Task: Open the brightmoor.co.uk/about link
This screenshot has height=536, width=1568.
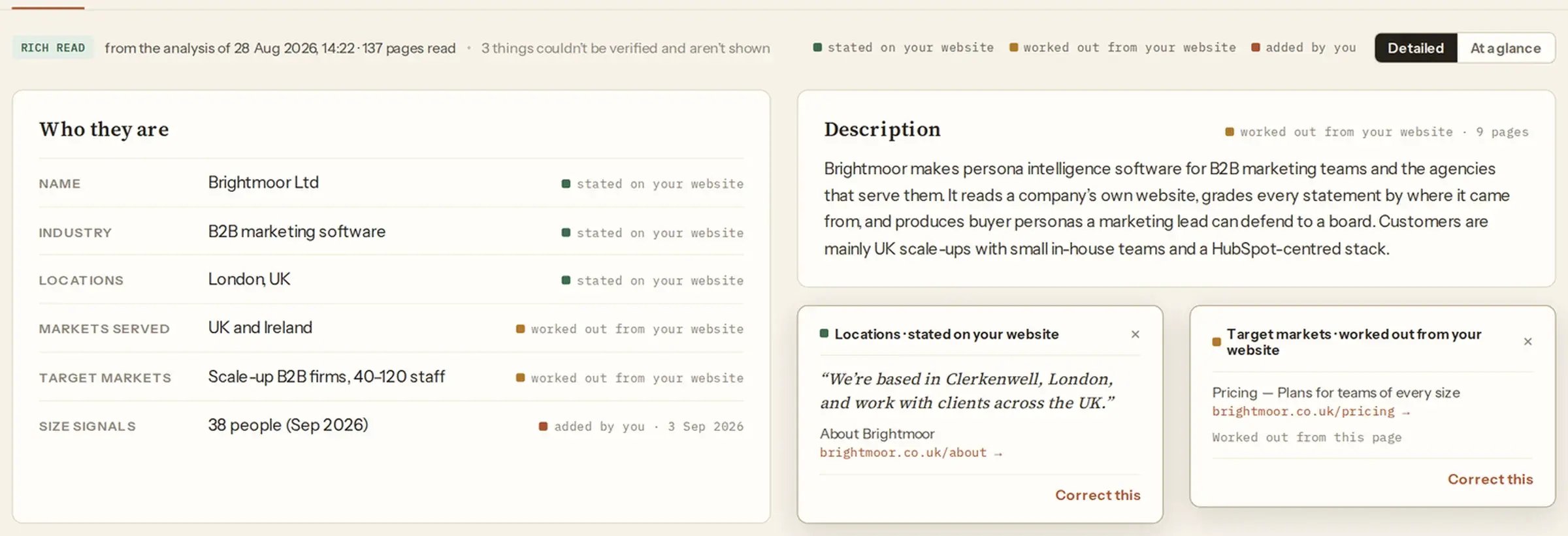Action: [911, 452]
